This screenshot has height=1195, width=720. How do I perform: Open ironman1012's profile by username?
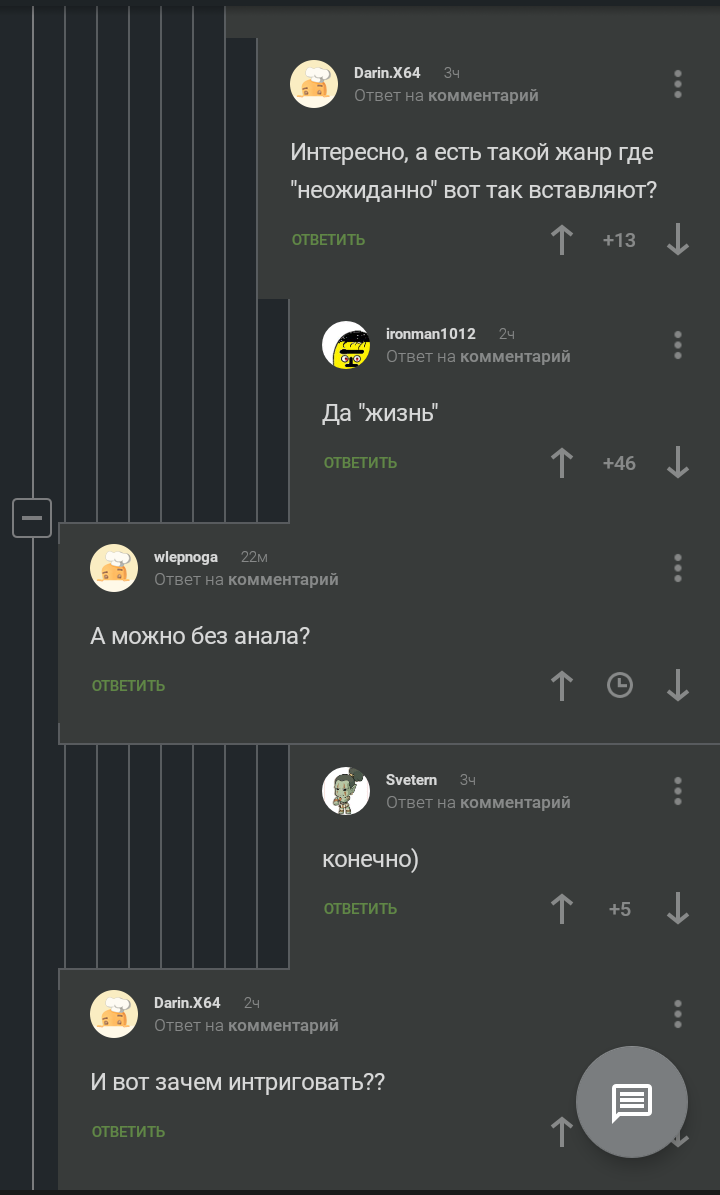(x=430, y=334)
